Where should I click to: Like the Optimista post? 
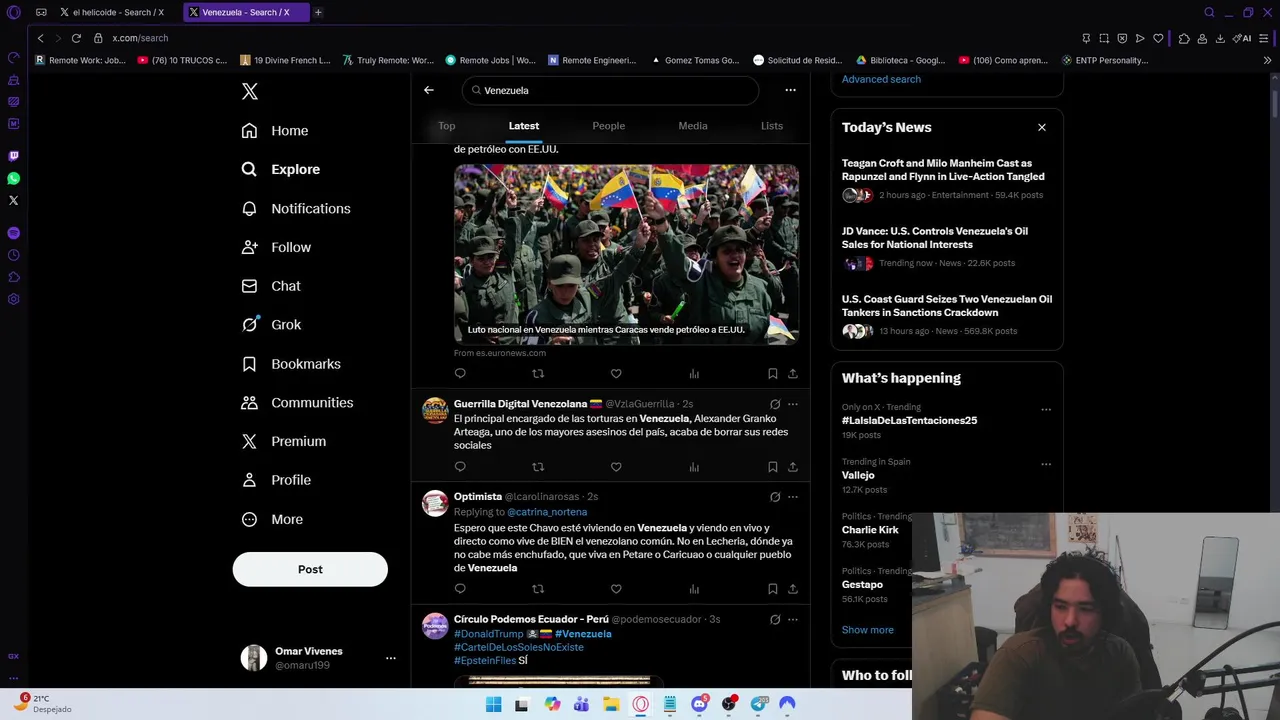[x=616, y=589]
